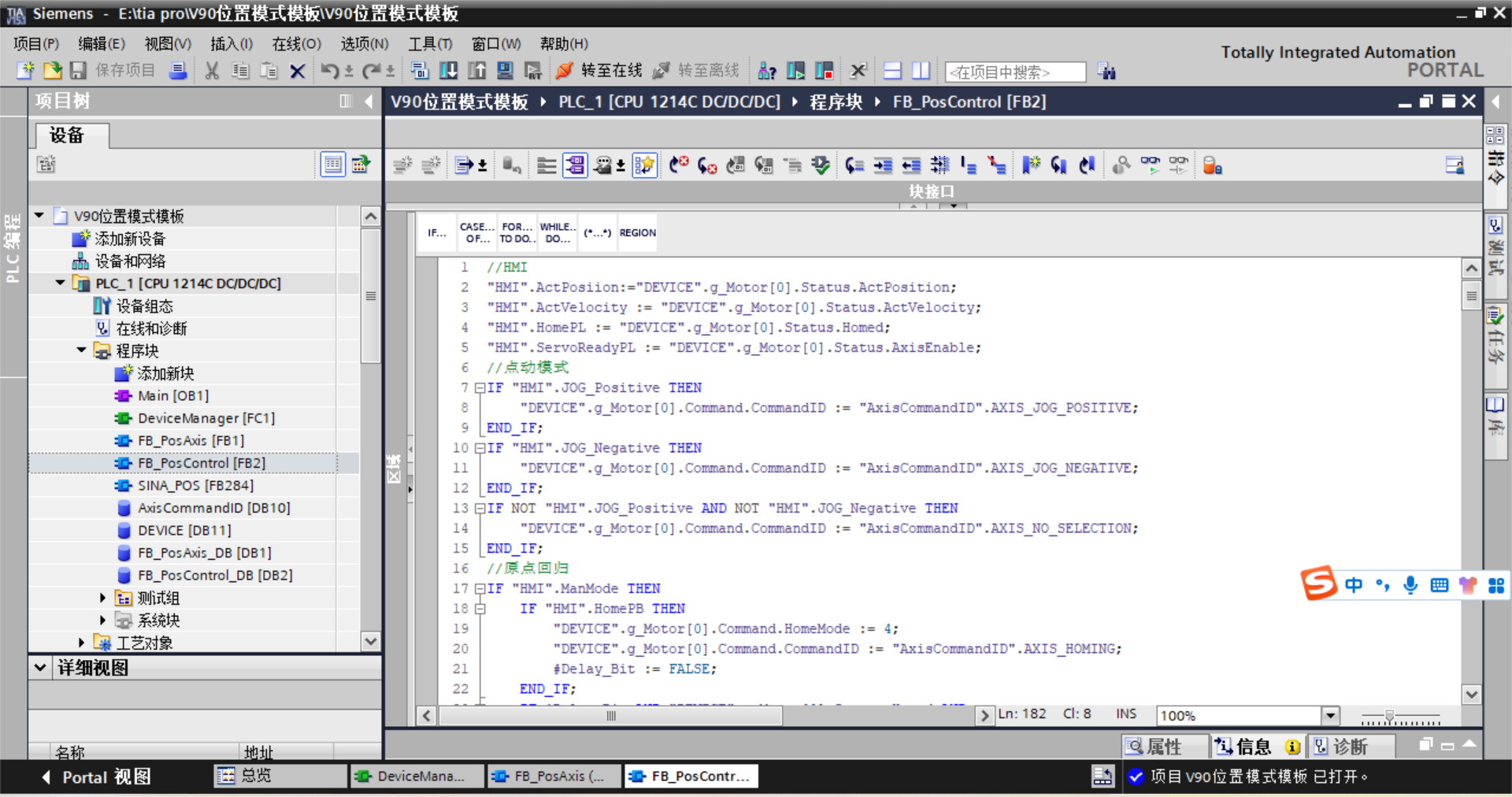This screenshot has height=797, width=1512.
Task: Collapse the PLC_1 [CPU 1214C DC/DC/DC] node
Action: (61, 283)
